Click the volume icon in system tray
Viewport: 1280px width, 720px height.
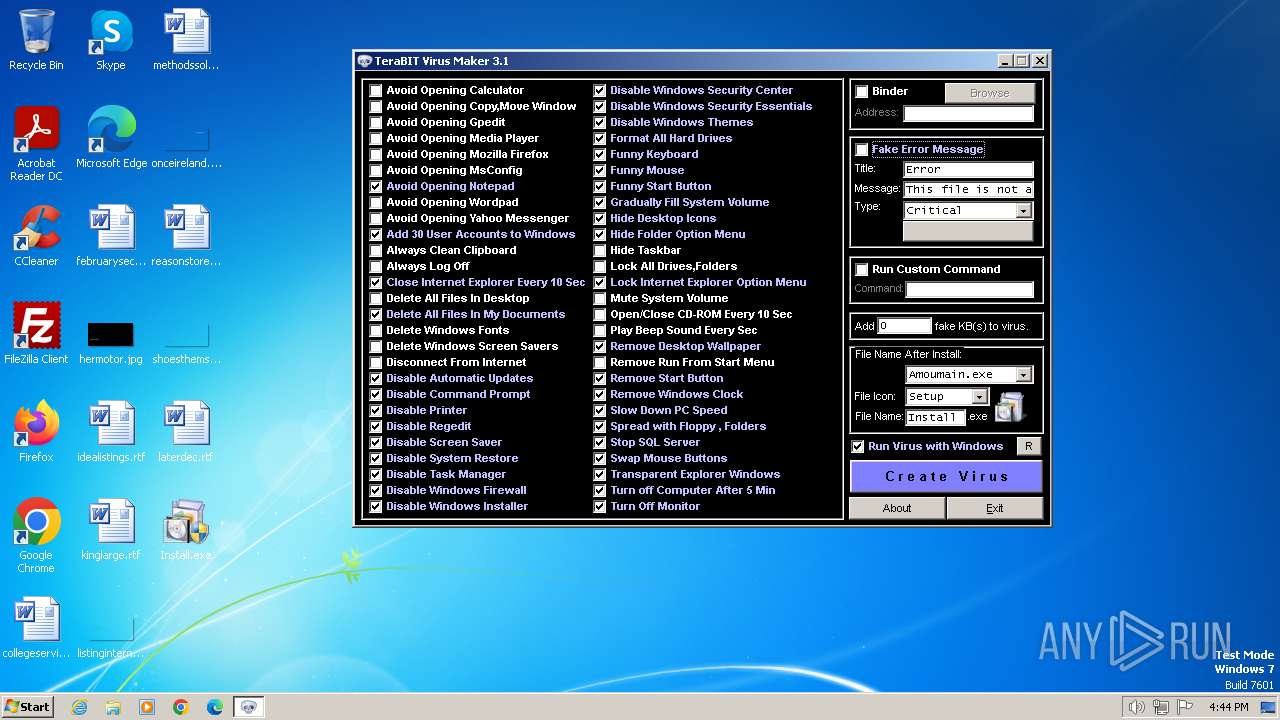pyautogui.click(x=1136, y=707)
